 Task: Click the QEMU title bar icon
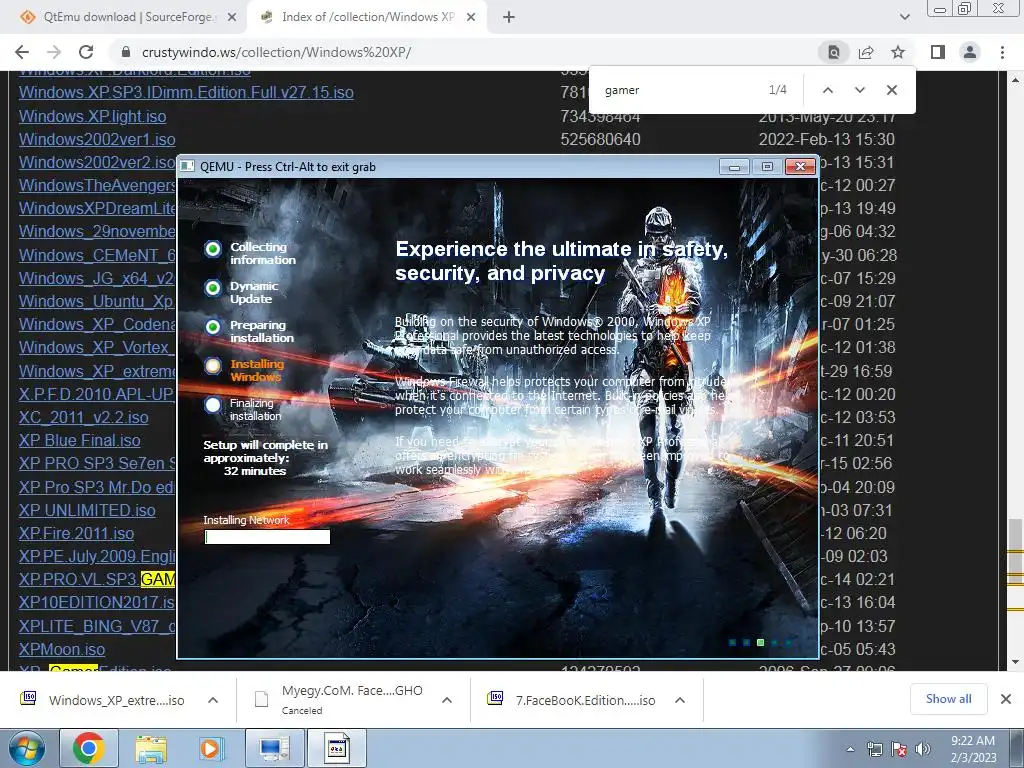click(x=187, y=167)
